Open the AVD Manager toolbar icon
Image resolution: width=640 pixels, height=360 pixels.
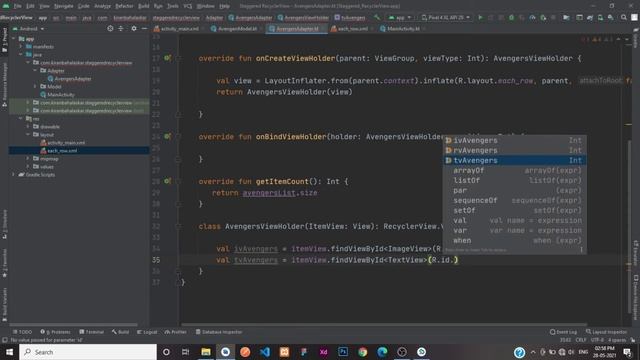point(600,18)
